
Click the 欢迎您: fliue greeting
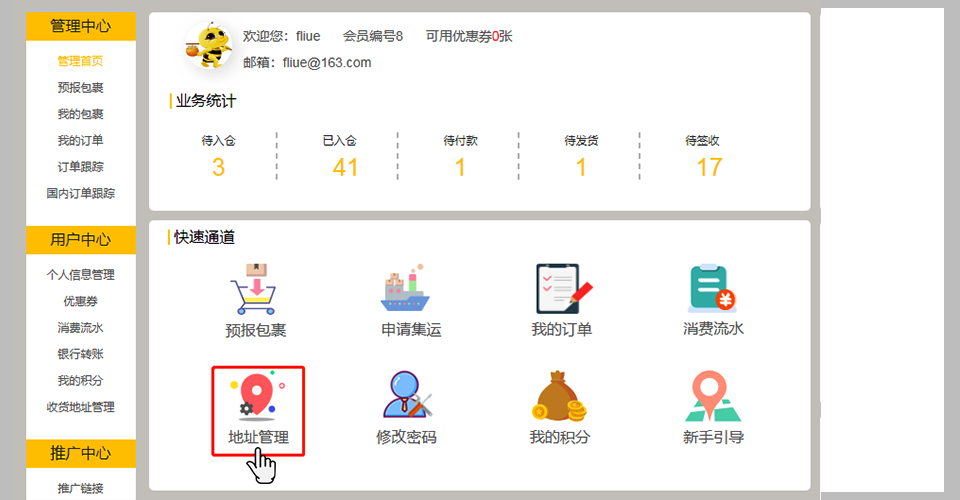click(x=282, y=37)
